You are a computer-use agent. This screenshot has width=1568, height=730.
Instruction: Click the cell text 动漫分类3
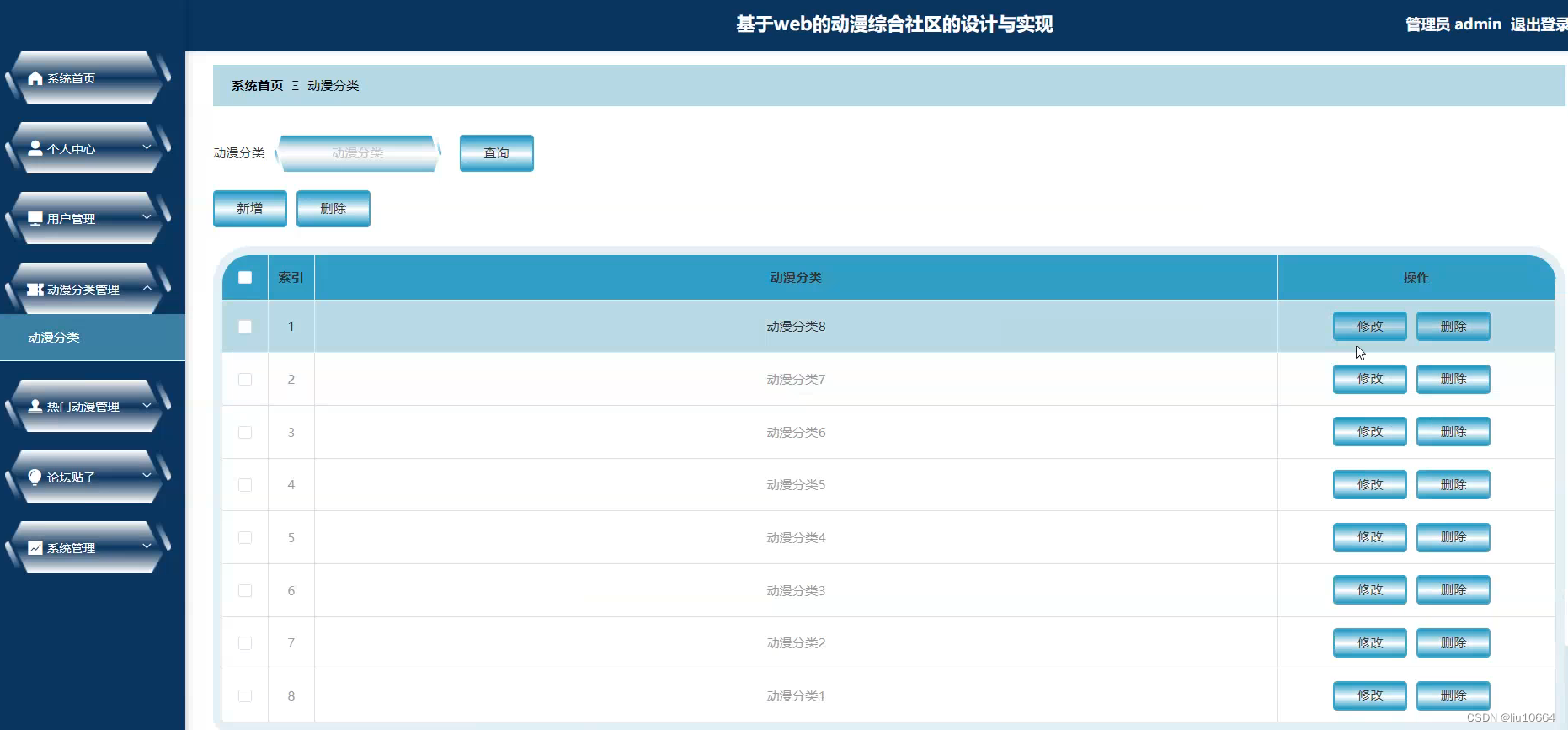click(796, 590)
